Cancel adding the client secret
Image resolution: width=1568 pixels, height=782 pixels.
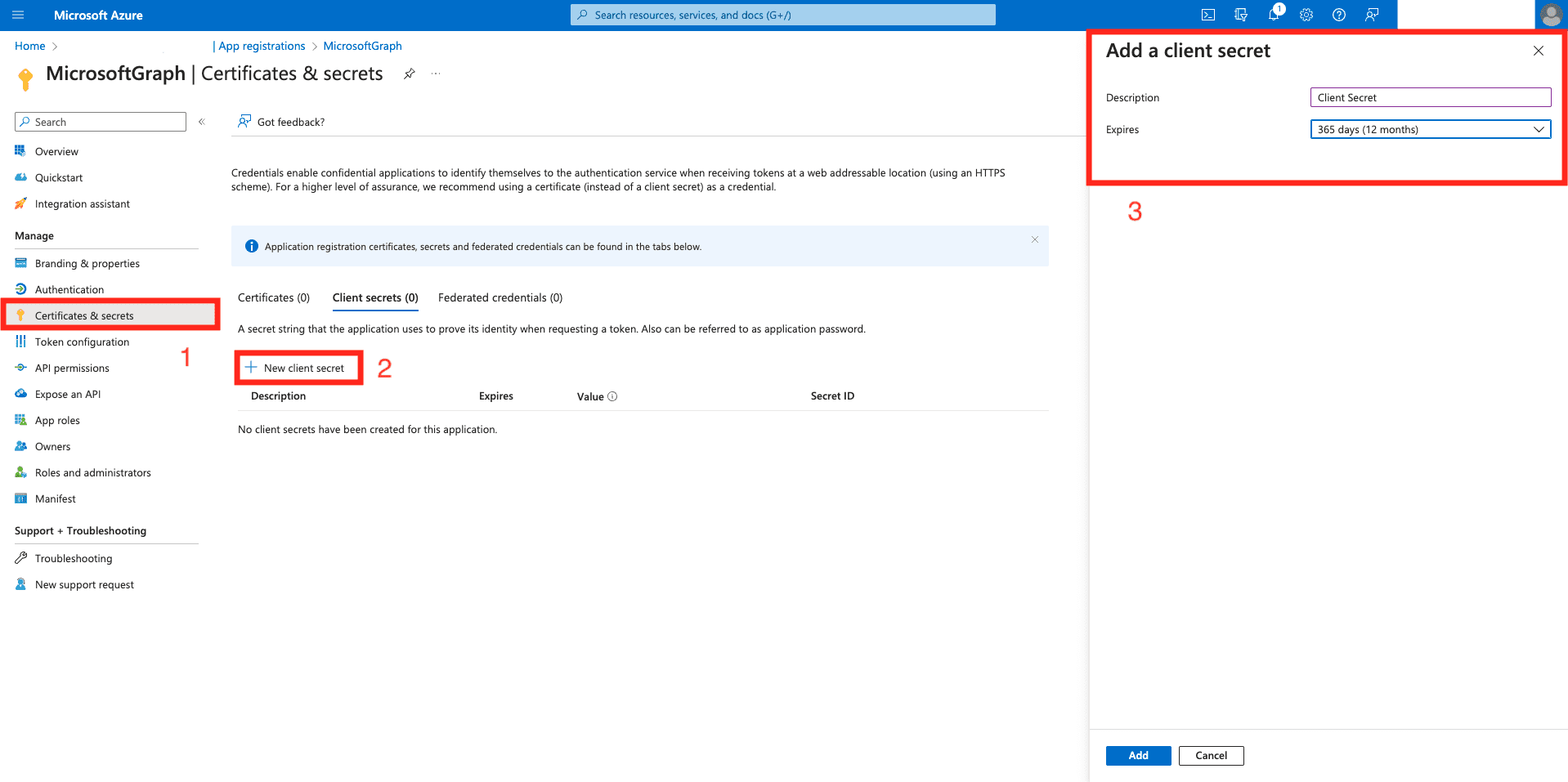coord(1211,755)
